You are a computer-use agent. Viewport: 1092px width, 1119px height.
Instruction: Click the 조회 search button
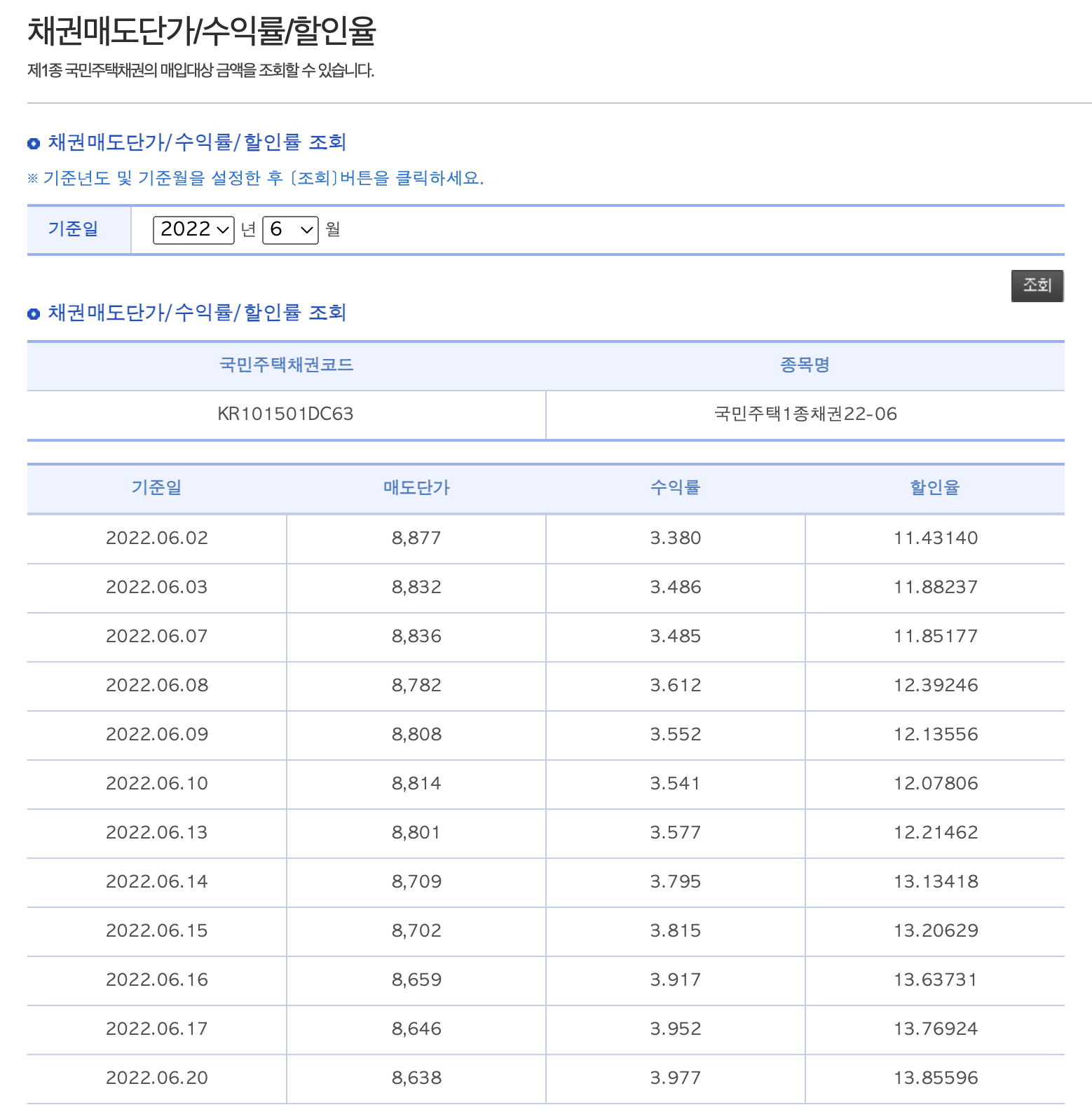(x=1037, y=285)
